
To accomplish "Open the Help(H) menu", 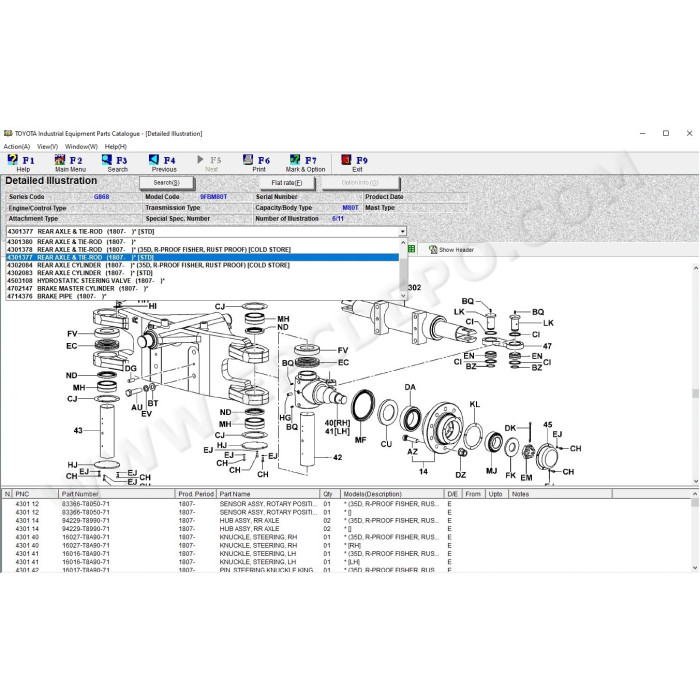I will (116, 146).
